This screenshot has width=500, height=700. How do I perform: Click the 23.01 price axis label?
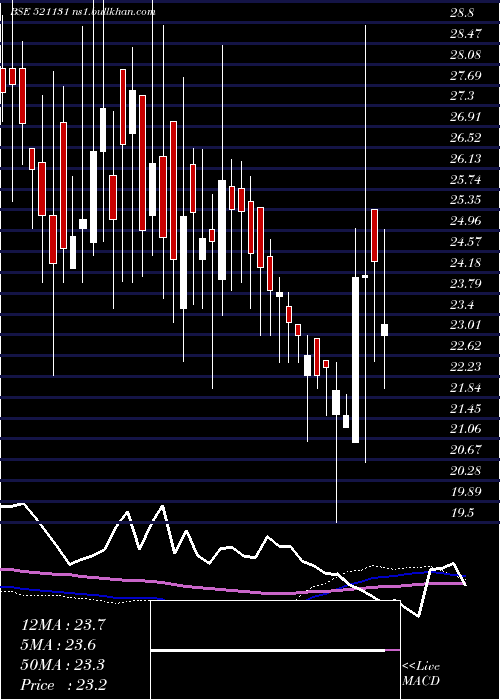point(465,325)
